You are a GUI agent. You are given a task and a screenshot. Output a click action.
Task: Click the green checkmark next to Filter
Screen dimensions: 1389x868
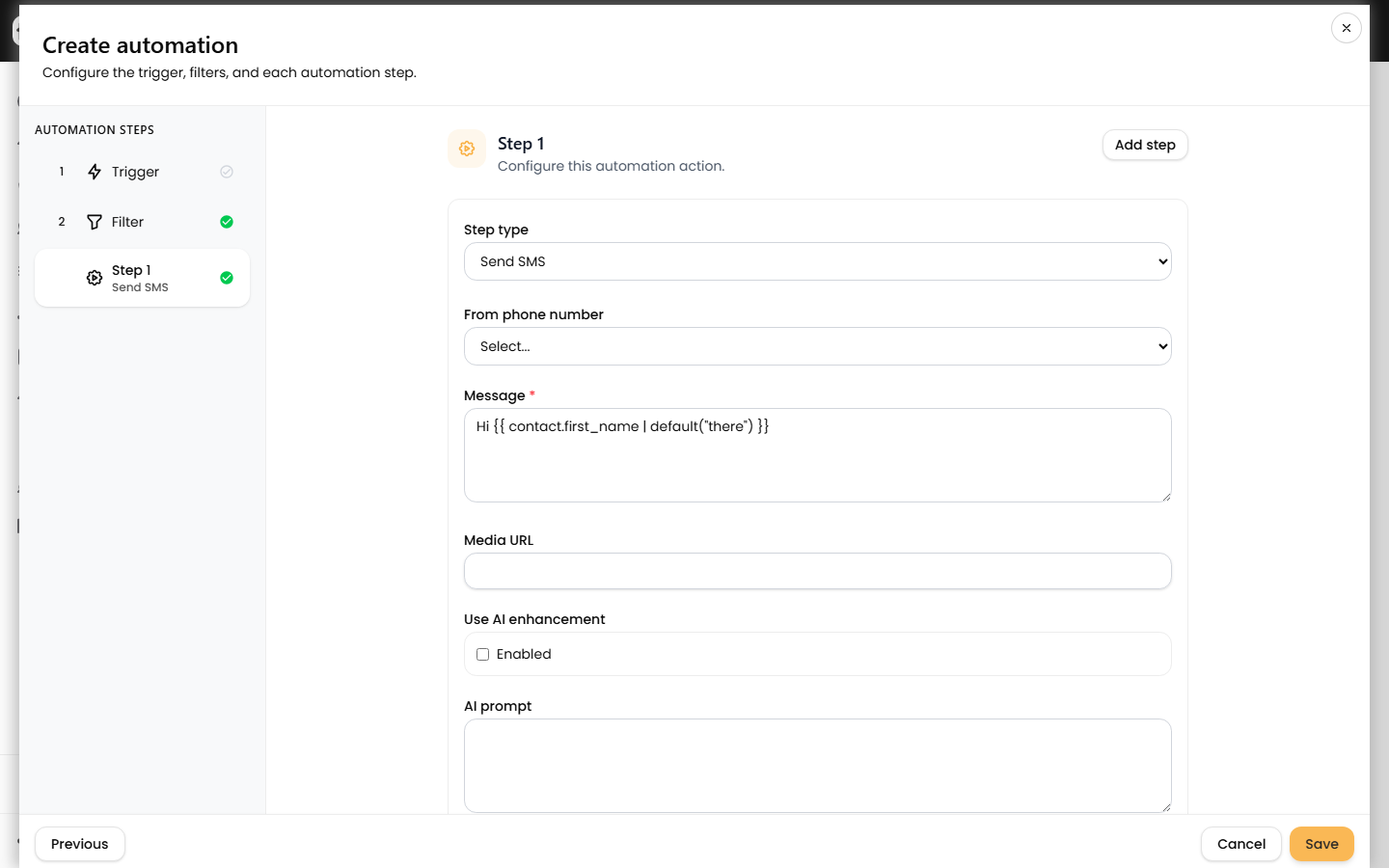[227, 222]
